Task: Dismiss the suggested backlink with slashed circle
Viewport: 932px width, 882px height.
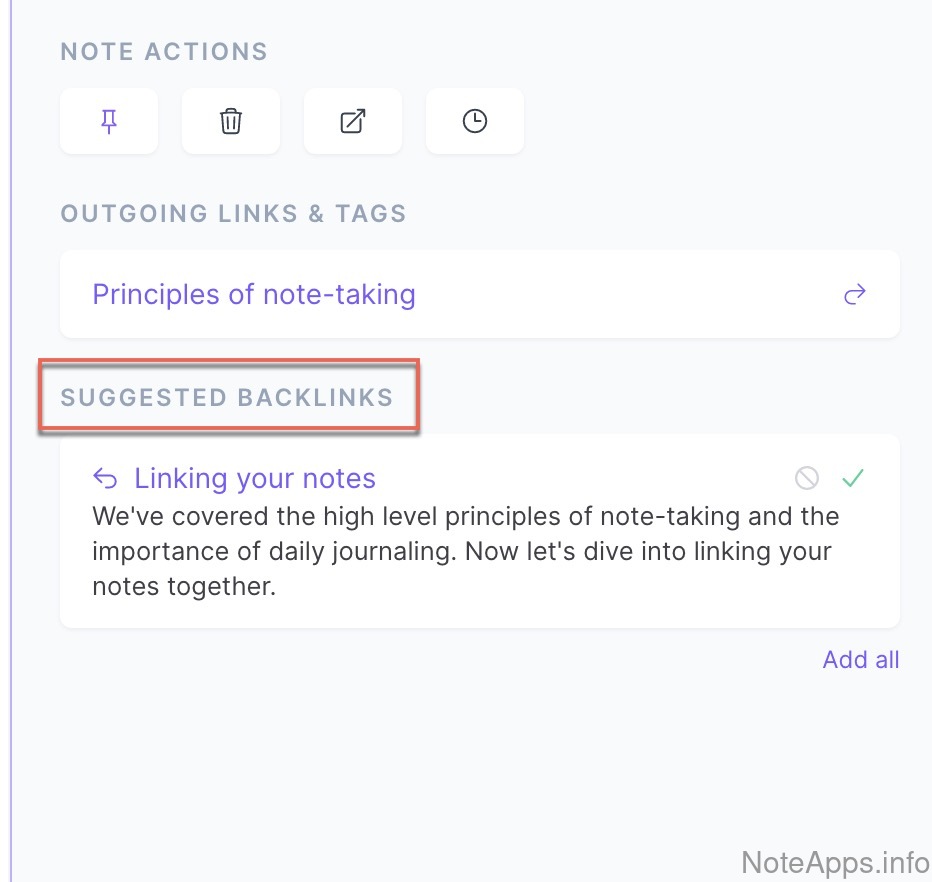Action: [x=807, y=479]
